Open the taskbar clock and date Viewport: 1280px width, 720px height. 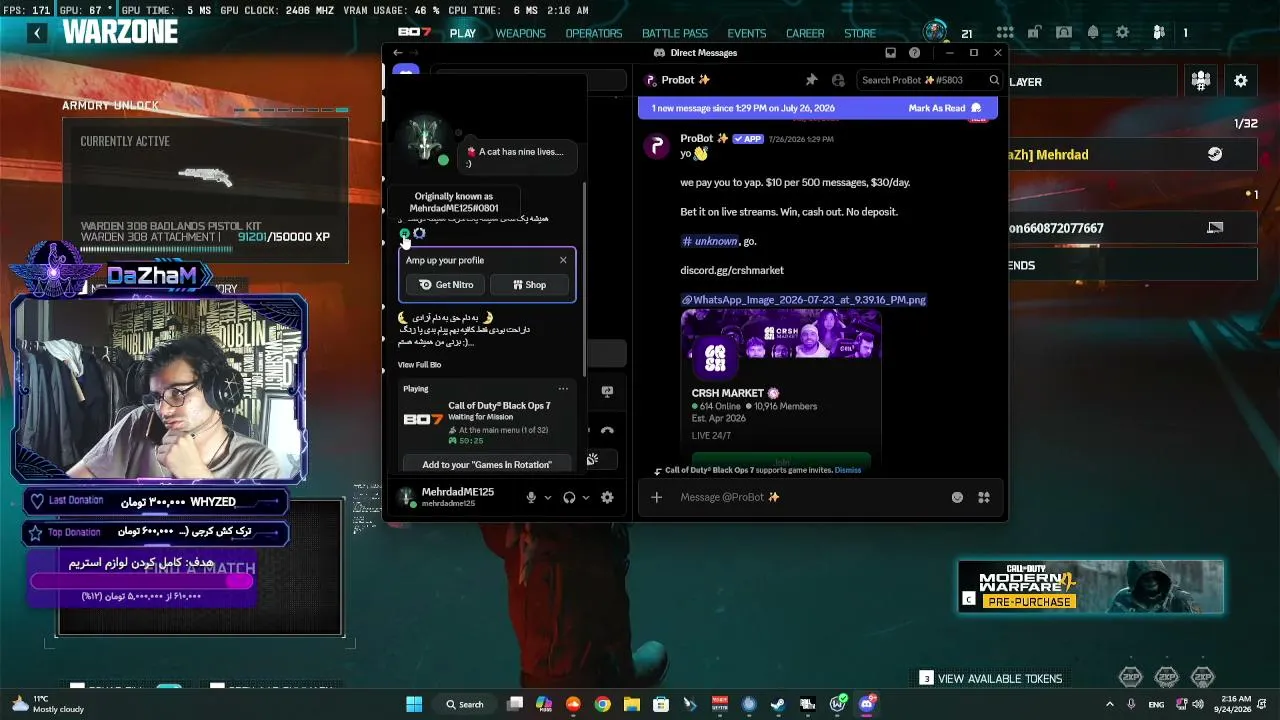pyautogui.click(x=1236, y=704)
